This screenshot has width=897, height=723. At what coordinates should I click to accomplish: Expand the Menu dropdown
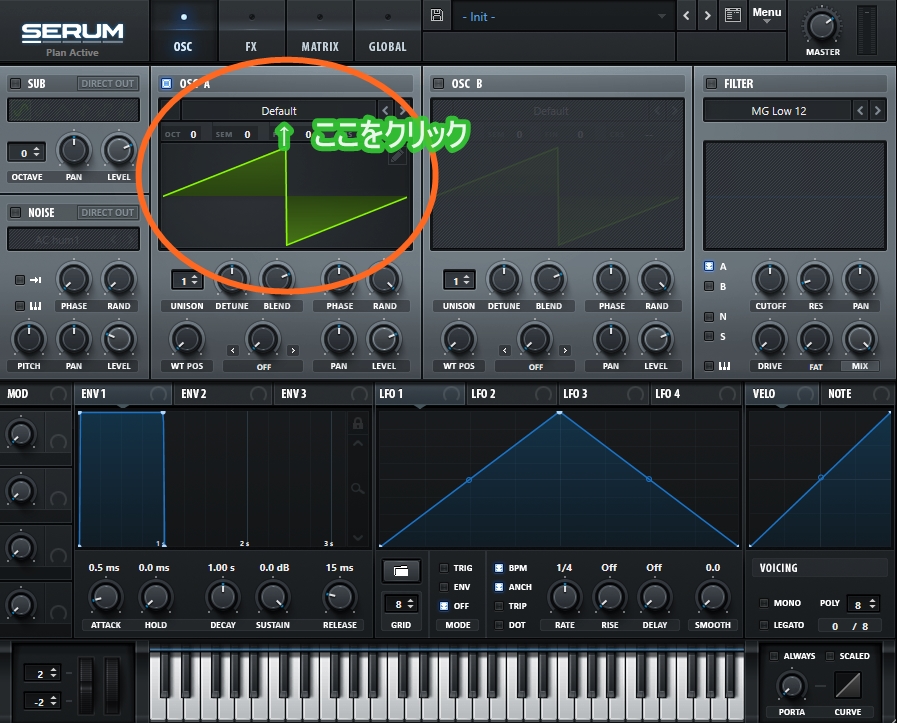(x=767, y=15)
